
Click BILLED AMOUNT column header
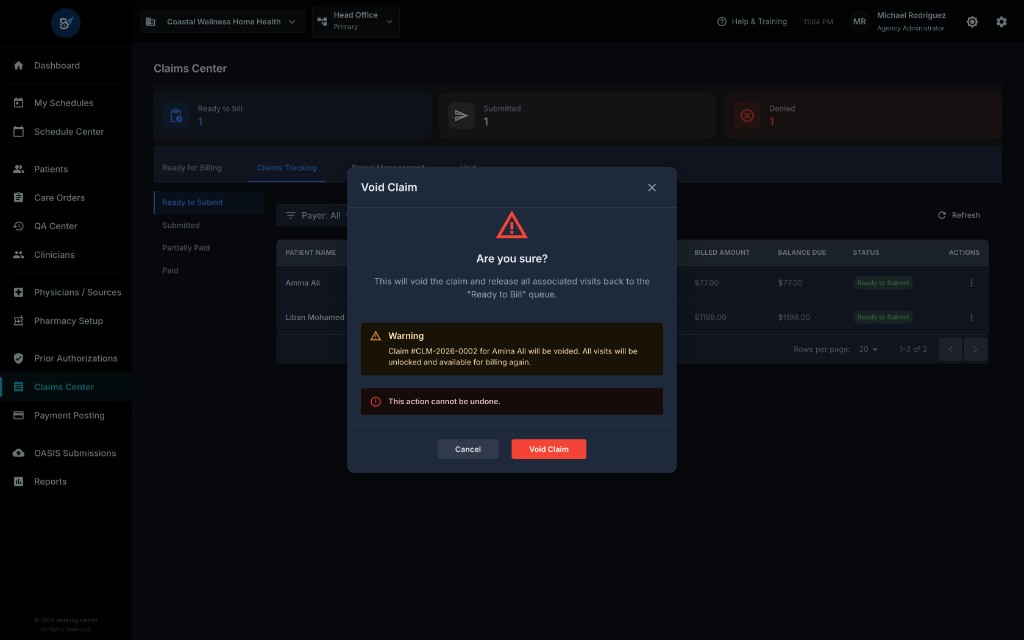click(722, 253)
